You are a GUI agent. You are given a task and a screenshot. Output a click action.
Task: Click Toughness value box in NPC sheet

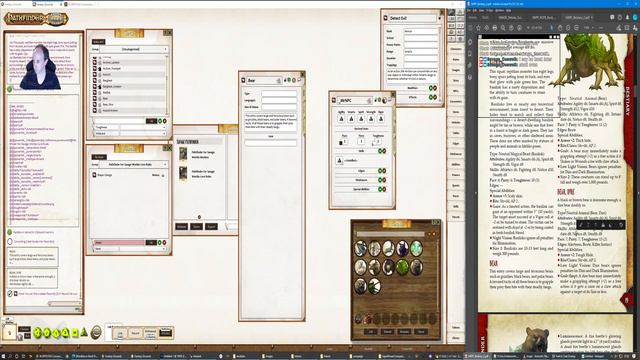click(378, 141)
